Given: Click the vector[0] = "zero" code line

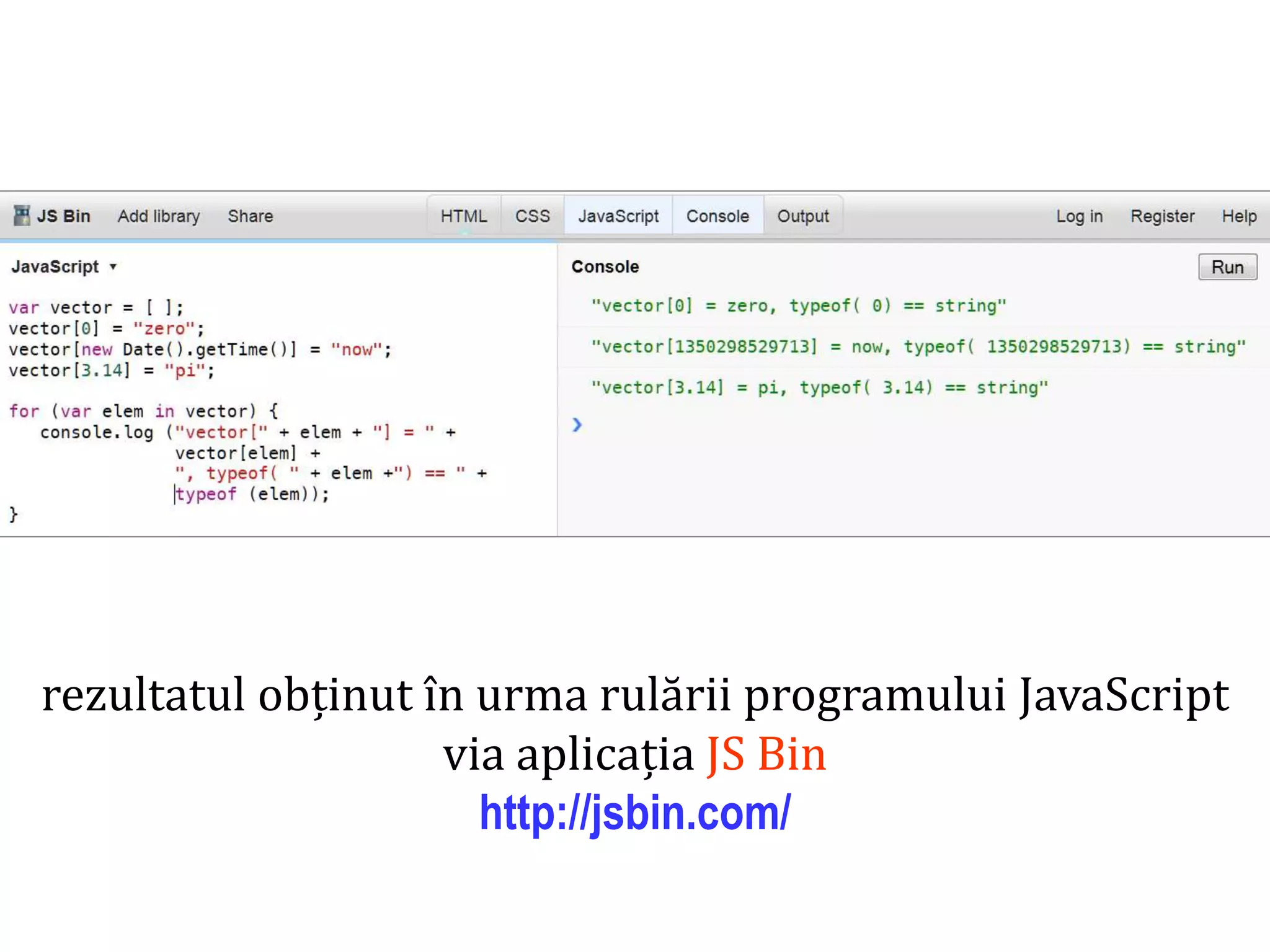Looking at the screenshot, I should [x=107, y=328].
